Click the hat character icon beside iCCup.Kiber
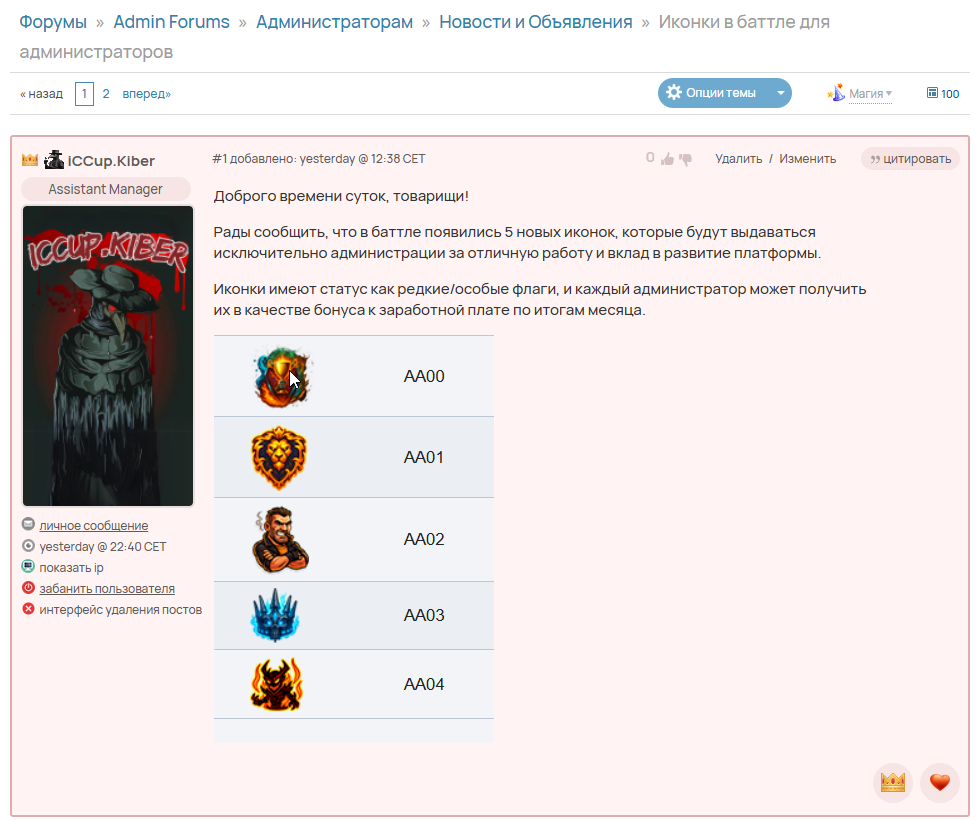Image resolution: width=976 pixels, height=820 pixels. [54, 160]
